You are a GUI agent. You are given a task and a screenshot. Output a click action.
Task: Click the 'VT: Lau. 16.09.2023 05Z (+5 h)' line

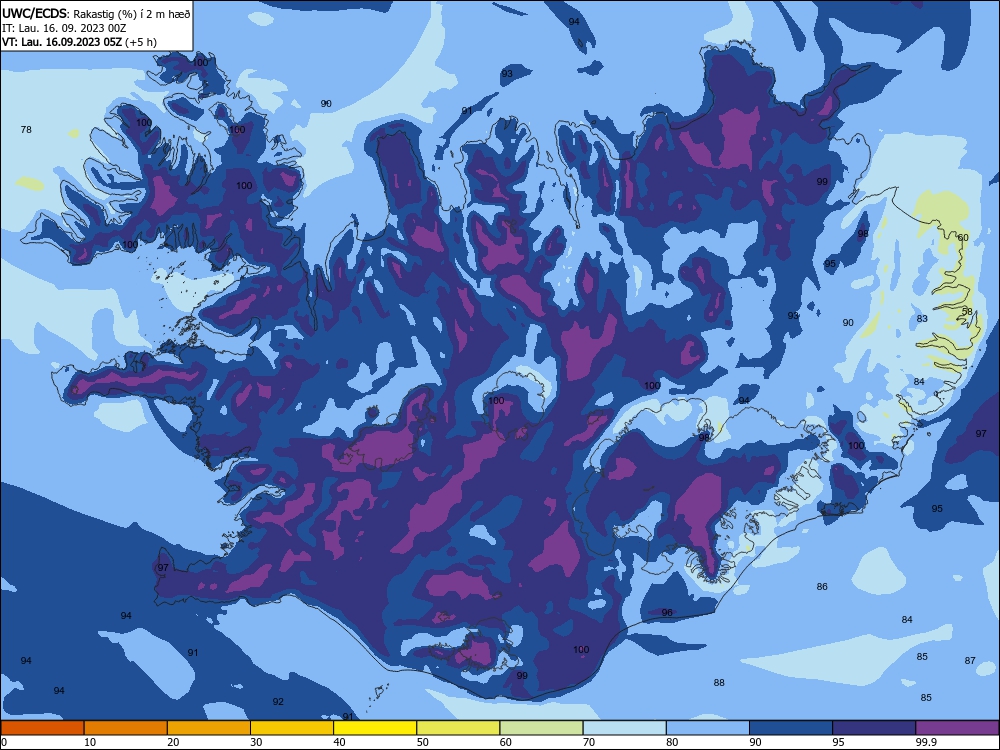pos(79,42)
